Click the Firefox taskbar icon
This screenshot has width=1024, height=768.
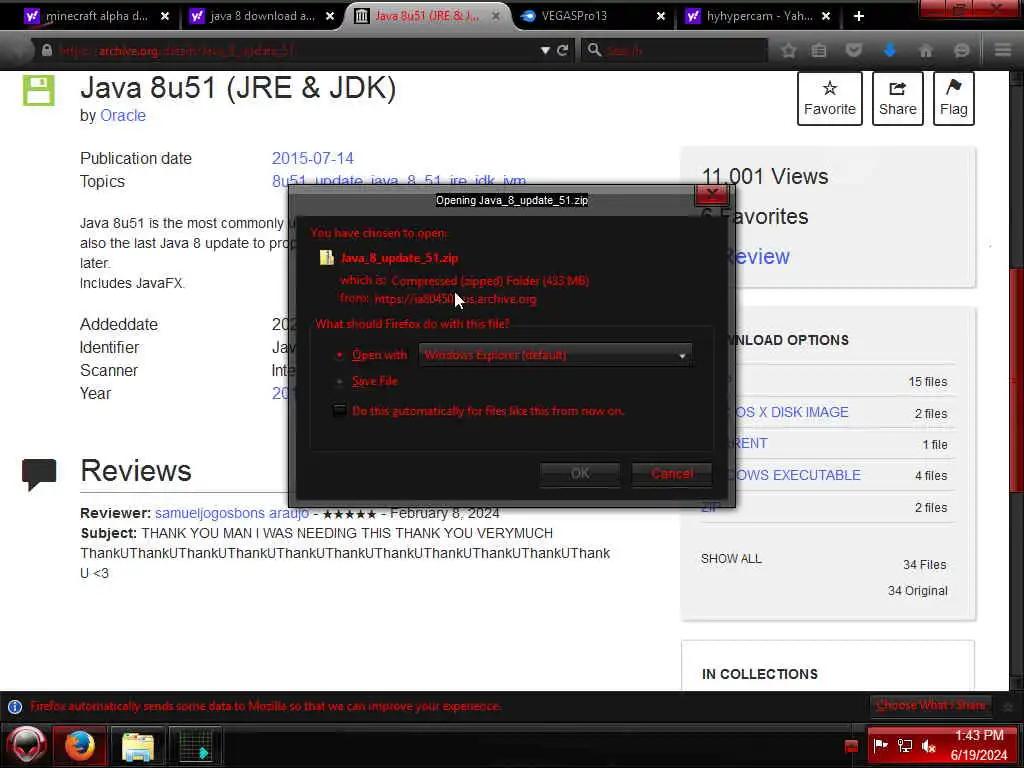pos(80,745)
